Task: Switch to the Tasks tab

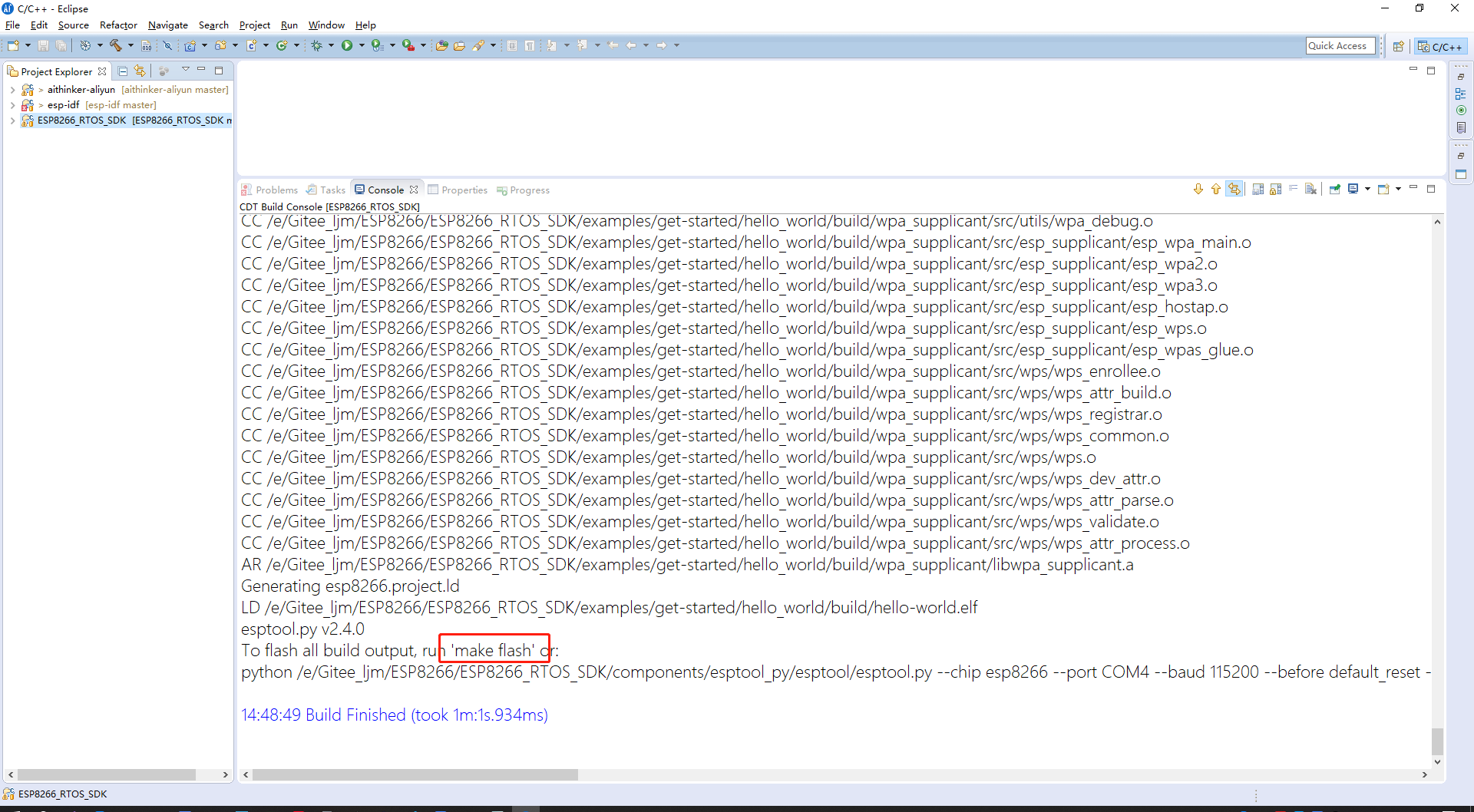Action: 326,190
